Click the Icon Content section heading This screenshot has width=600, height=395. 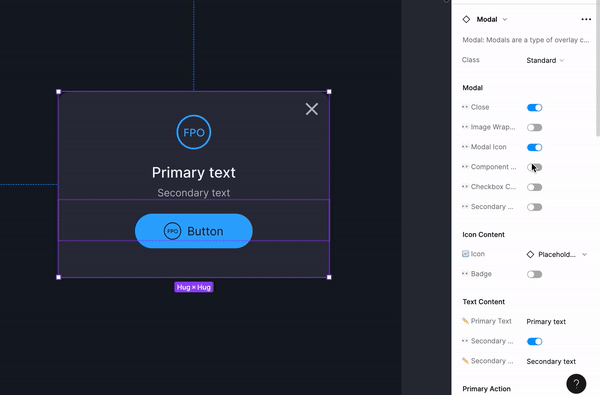[483, 235]
